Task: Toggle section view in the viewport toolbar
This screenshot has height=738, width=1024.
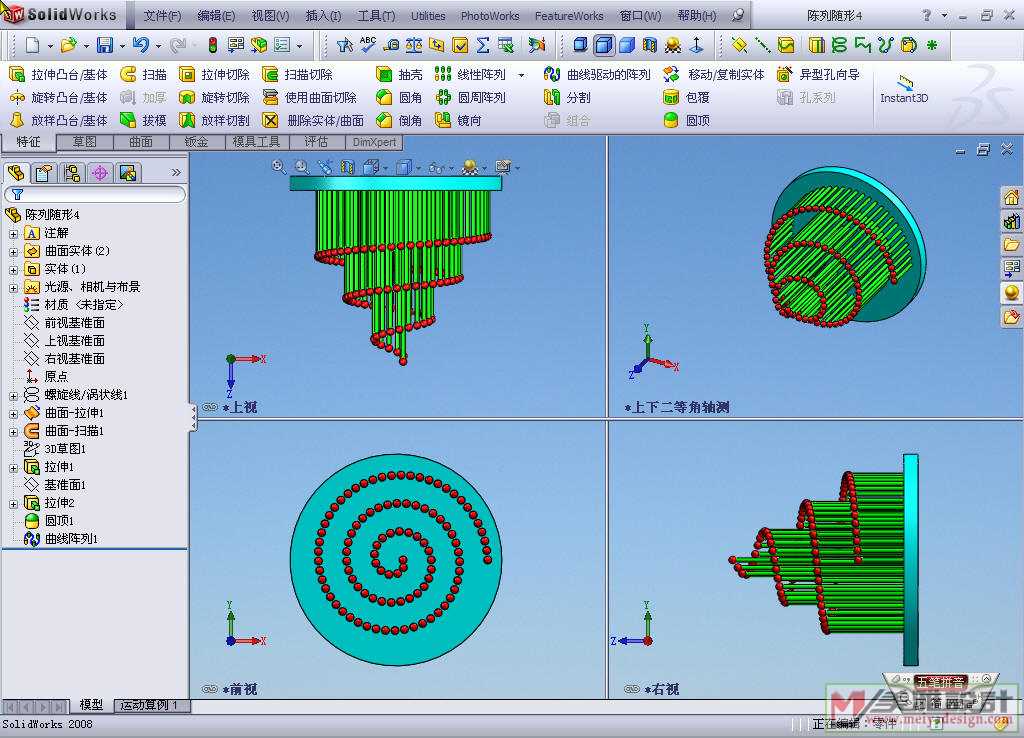Action: [347, 167]
